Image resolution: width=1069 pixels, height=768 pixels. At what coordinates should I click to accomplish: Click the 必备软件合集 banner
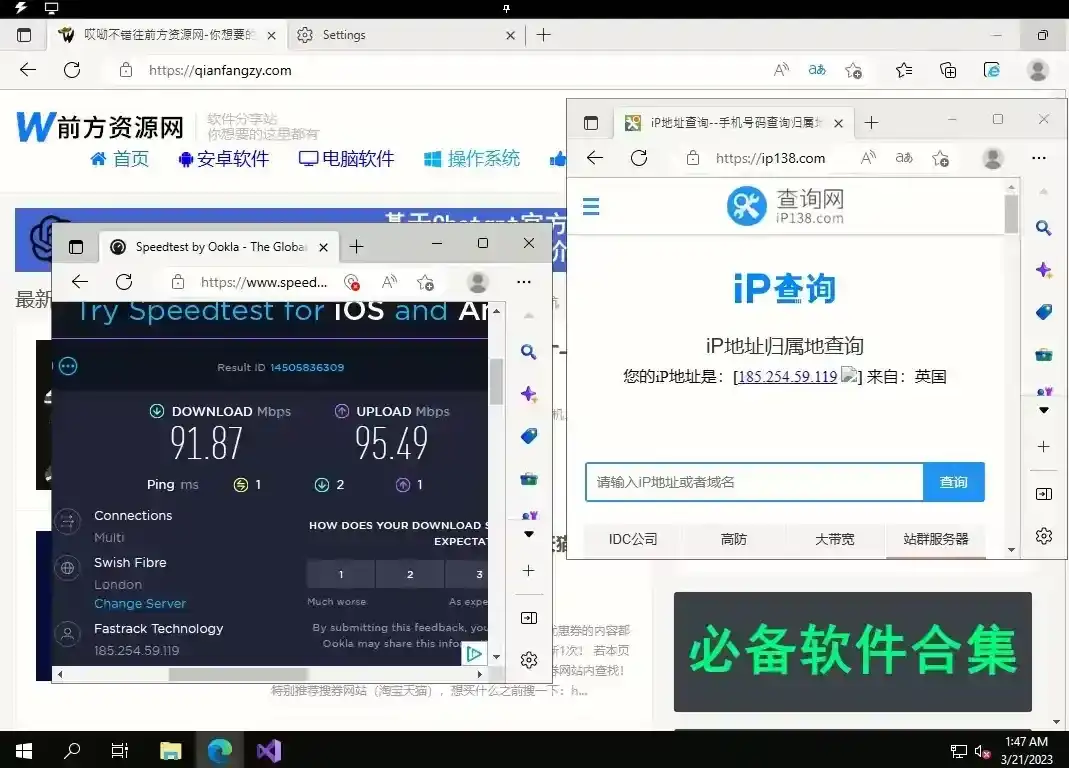point(852,651)
